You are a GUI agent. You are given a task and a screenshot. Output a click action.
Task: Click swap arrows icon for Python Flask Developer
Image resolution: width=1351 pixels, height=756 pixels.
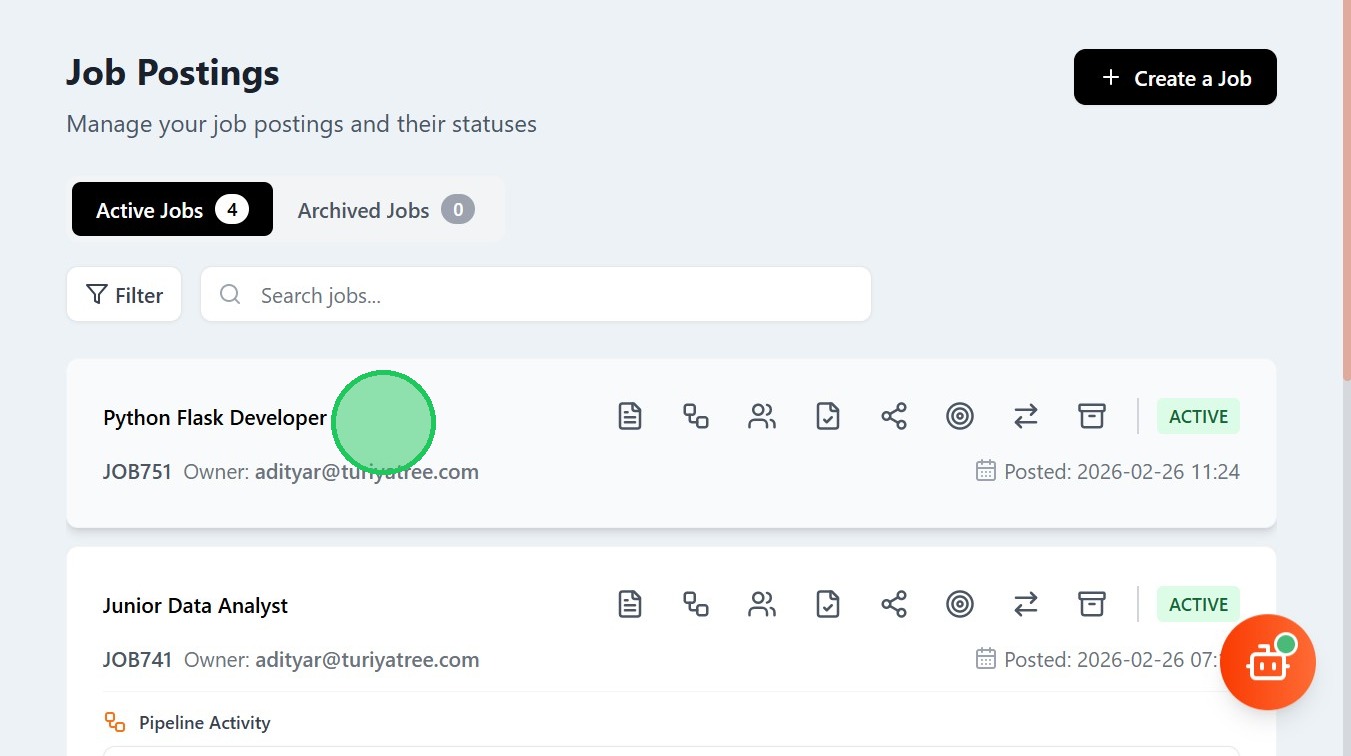pos(1026,416)
